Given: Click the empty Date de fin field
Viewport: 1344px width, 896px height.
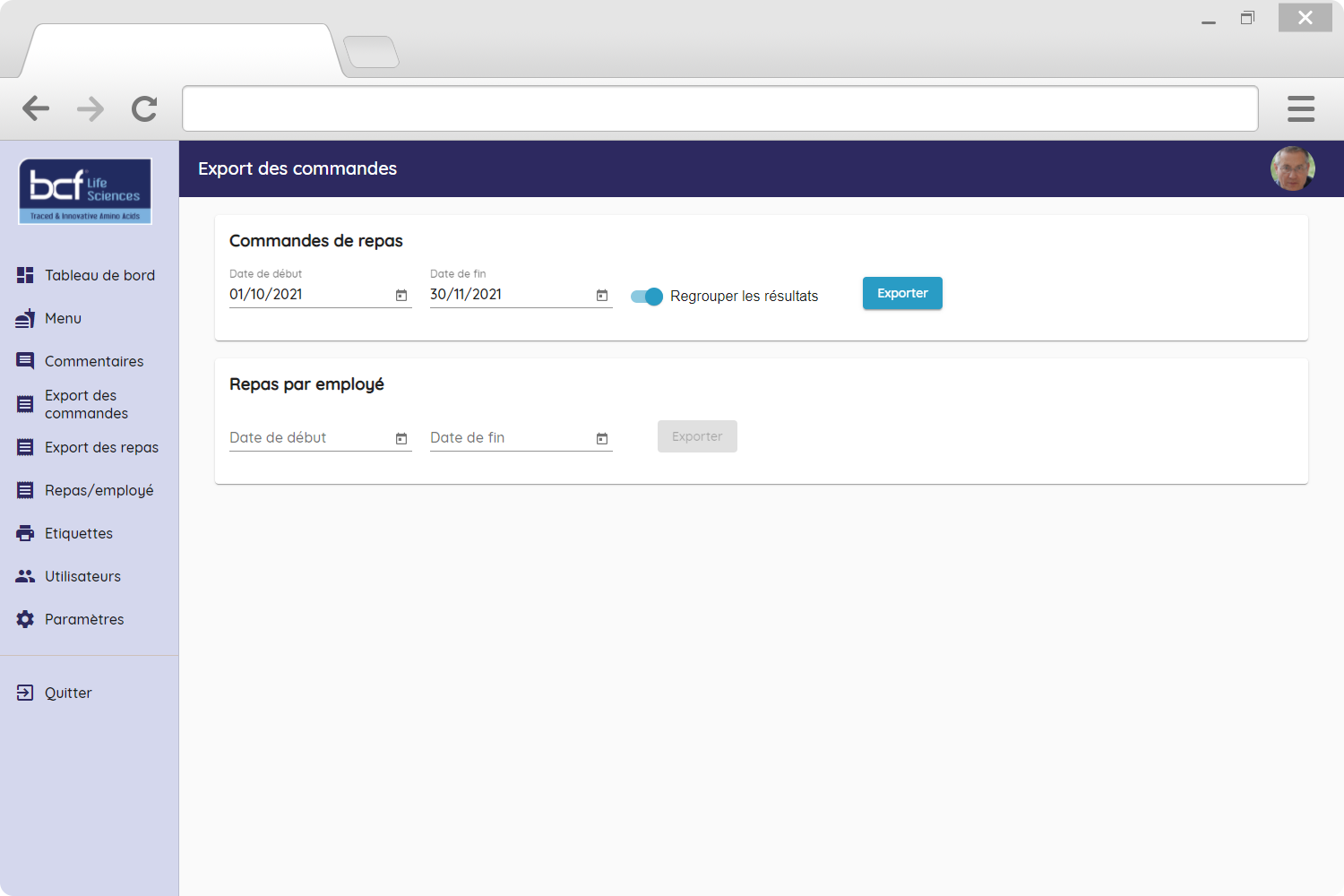Looking at the screenshot, I should pos(521,437).
